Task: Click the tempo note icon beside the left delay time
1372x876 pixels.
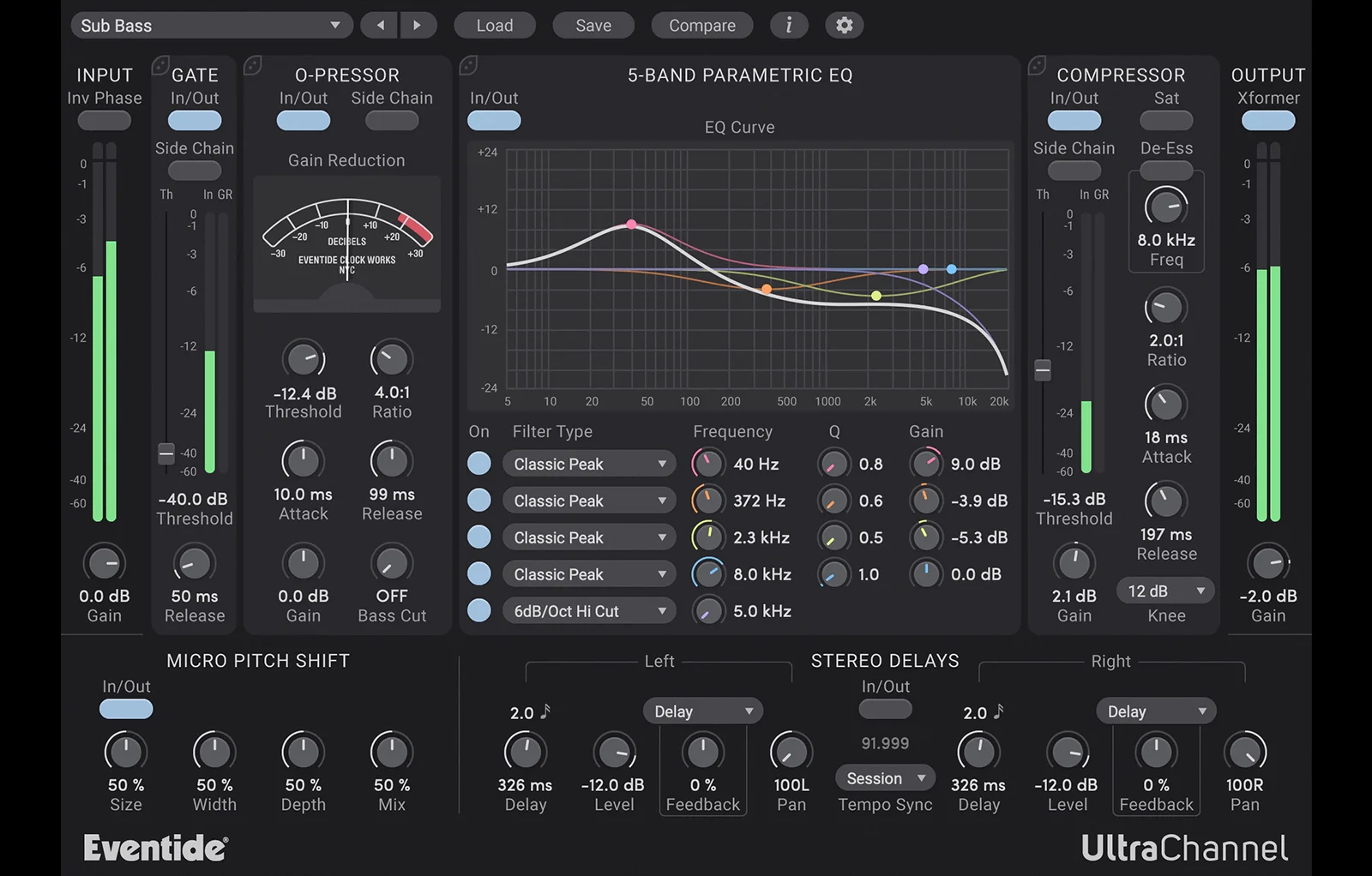Action: point(546,710)
